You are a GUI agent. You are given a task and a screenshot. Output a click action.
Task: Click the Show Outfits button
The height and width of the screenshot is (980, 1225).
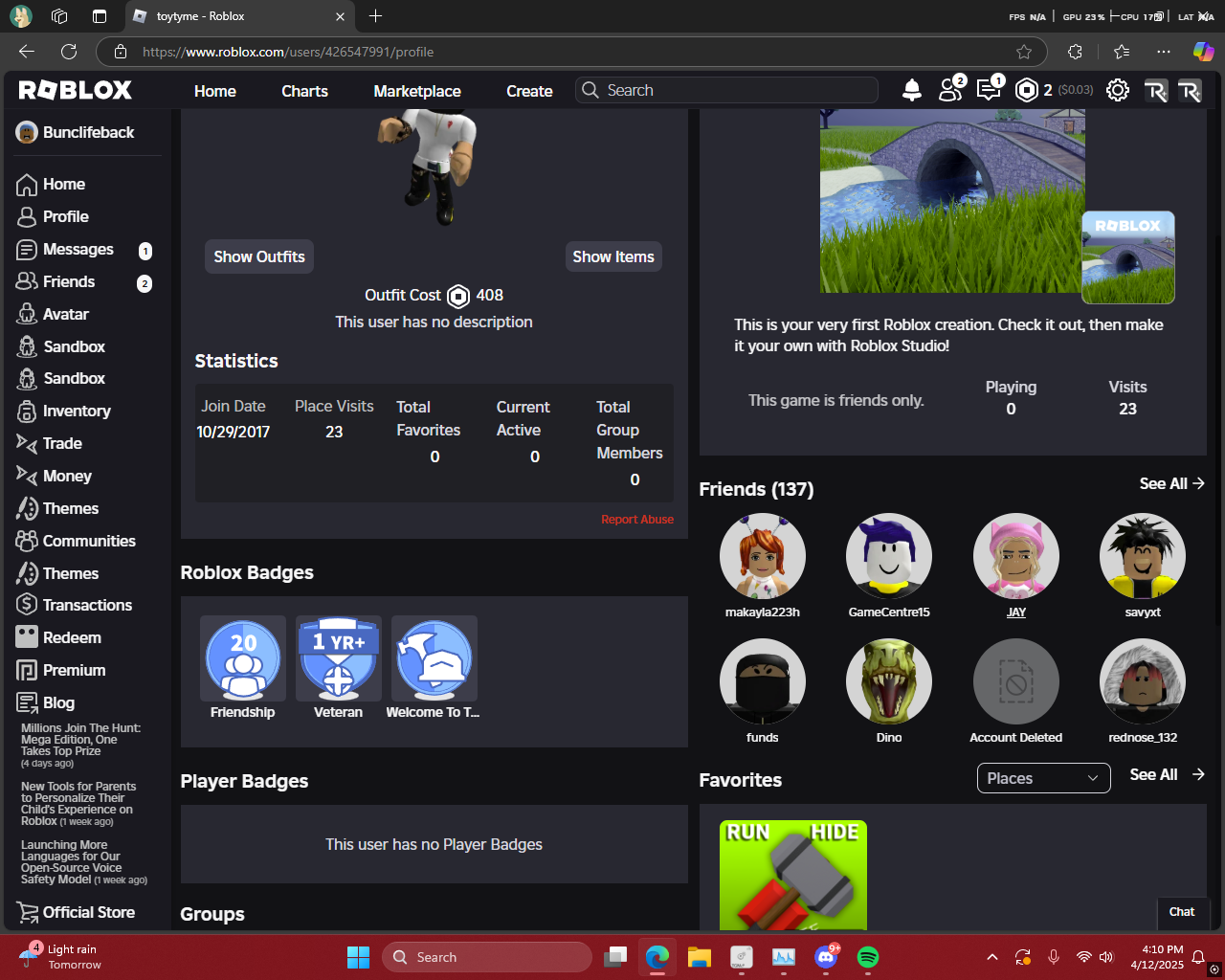(259, 256)
